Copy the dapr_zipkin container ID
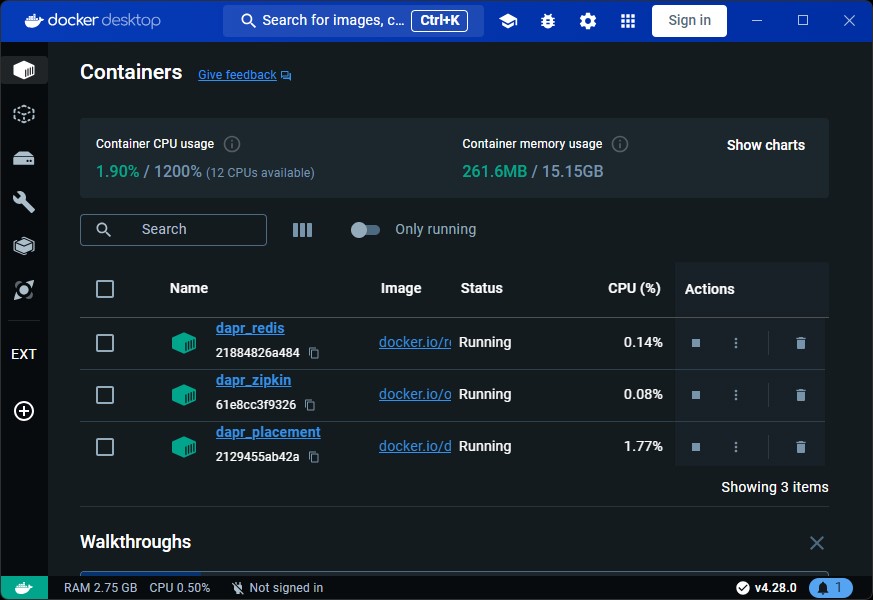The height and width of the screenshot is (600, 873). click(310, 405)
